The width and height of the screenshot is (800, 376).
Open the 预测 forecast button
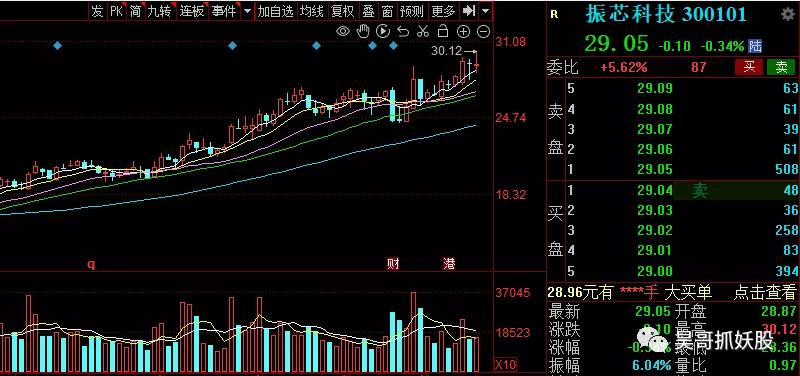tap(412, 11)
